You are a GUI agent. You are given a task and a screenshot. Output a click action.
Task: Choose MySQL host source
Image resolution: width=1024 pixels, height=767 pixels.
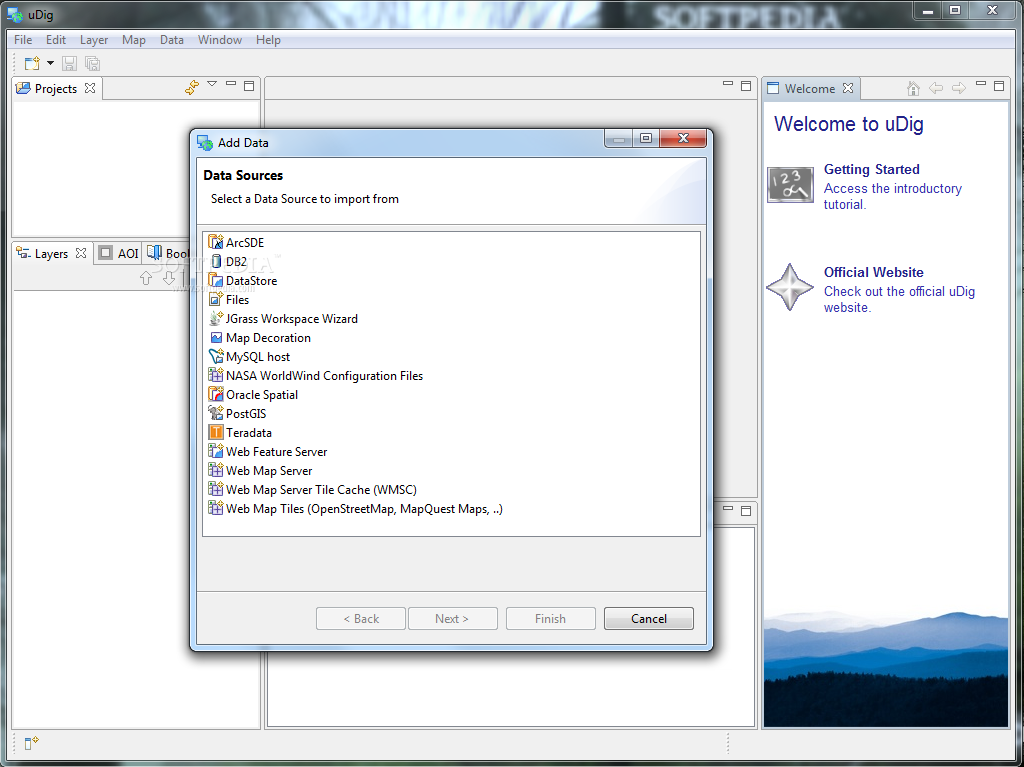pyautogui.click(x=249, y=356)
